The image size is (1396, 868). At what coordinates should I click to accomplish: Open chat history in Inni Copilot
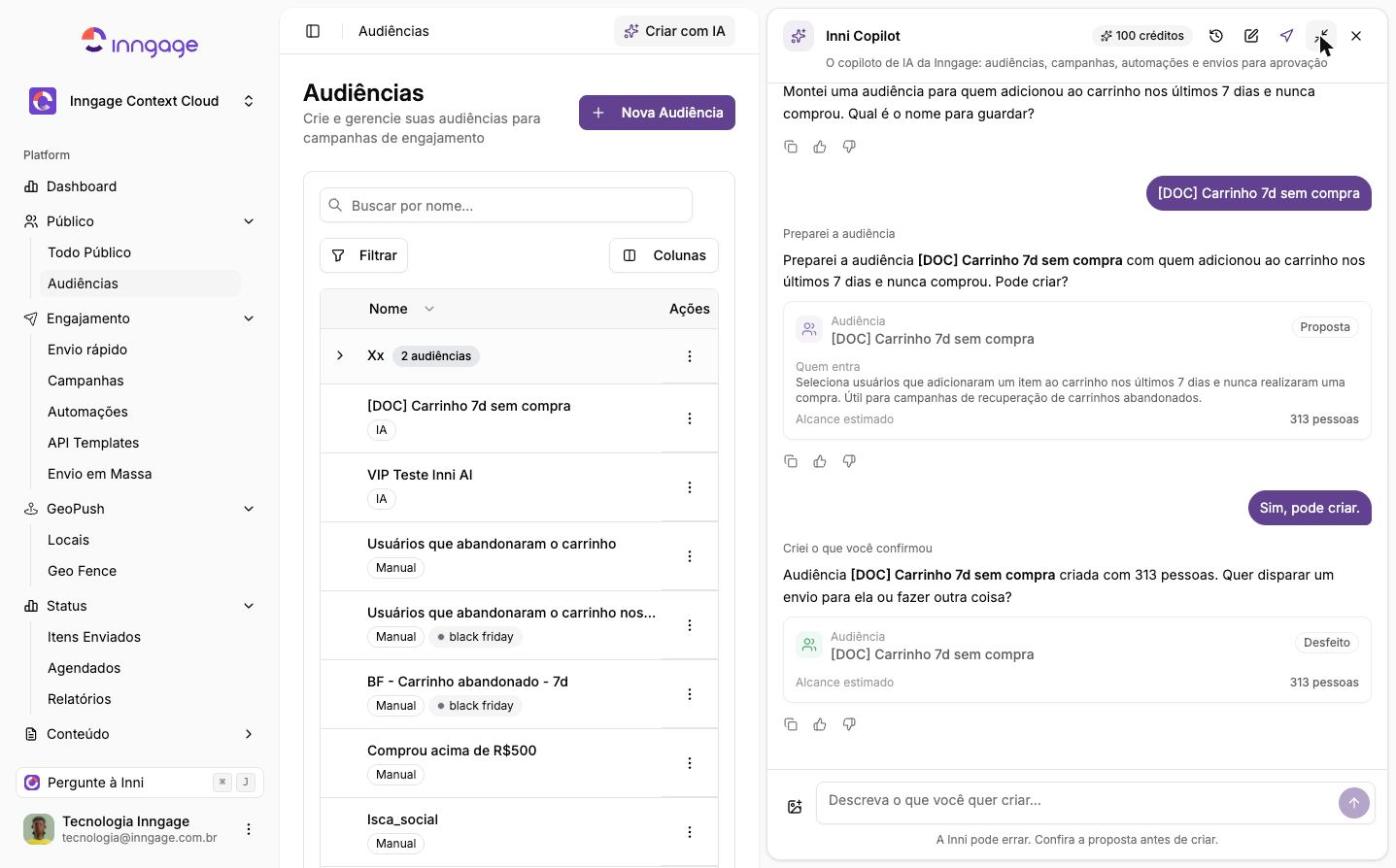(1216, 36)
